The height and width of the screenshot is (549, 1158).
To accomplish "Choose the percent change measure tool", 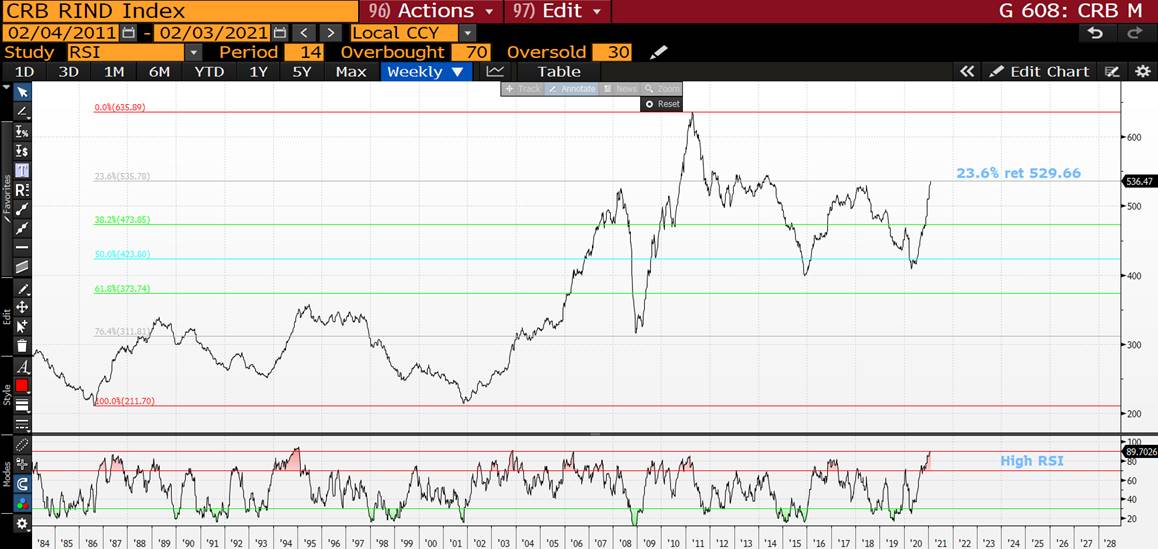I will point(22,132).
